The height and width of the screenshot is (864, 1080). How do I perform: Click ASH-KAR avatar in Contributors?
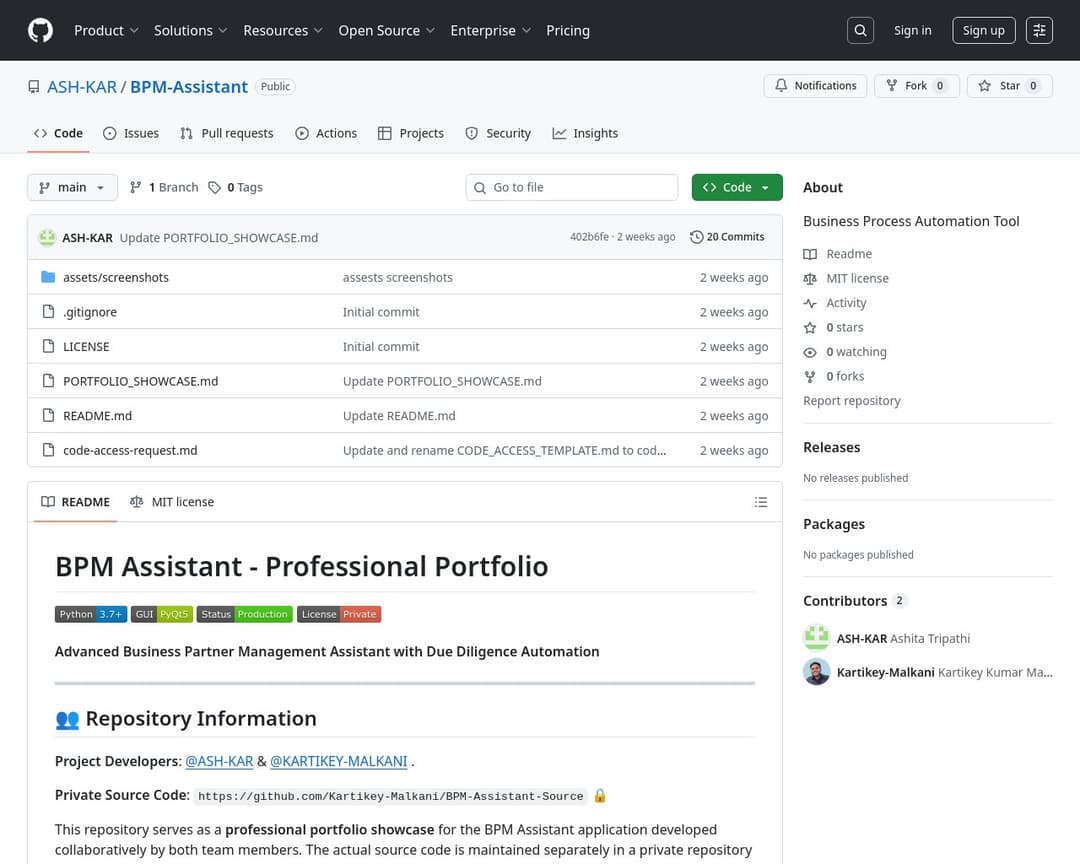(817, 638)
